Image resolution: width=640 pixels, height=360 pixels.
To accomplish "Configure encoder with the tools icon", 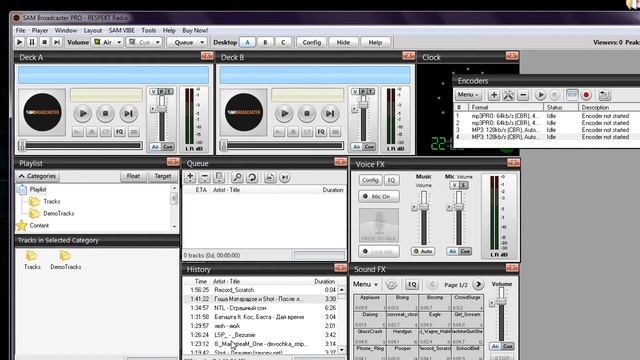I will tap(508, 95).
